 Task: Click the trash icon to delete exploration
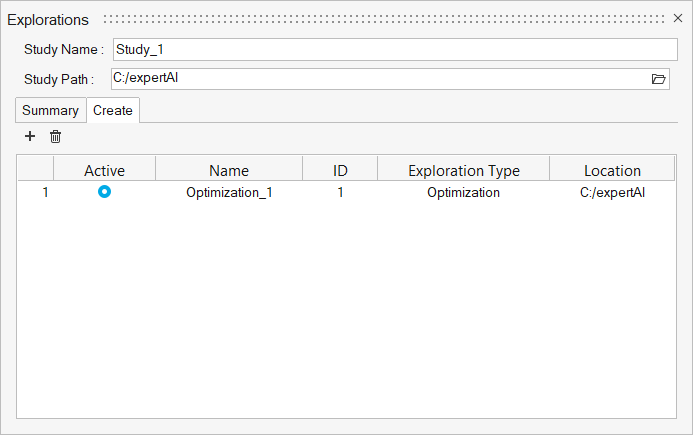pos(56,136)
